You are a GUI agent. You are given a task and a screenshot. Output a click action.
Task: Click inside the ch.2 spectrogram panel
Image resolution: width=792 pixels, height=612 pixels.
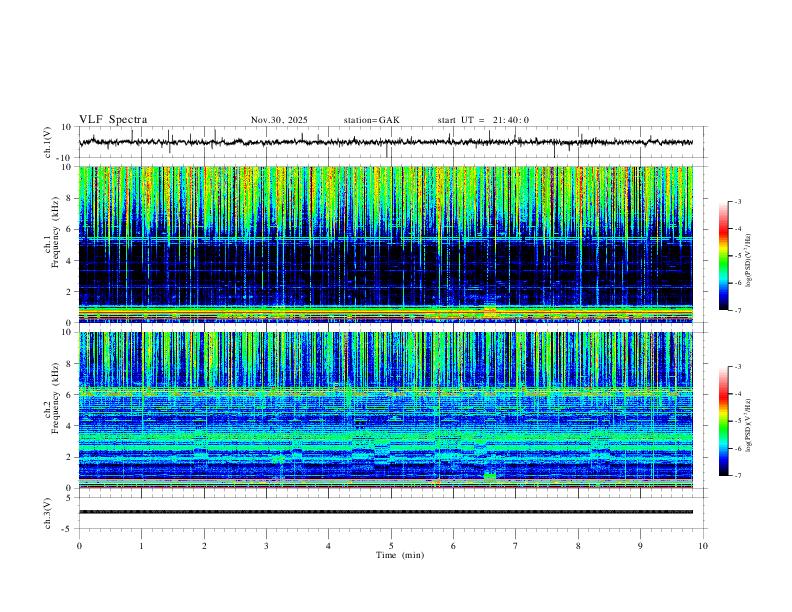tap(386, 410)
